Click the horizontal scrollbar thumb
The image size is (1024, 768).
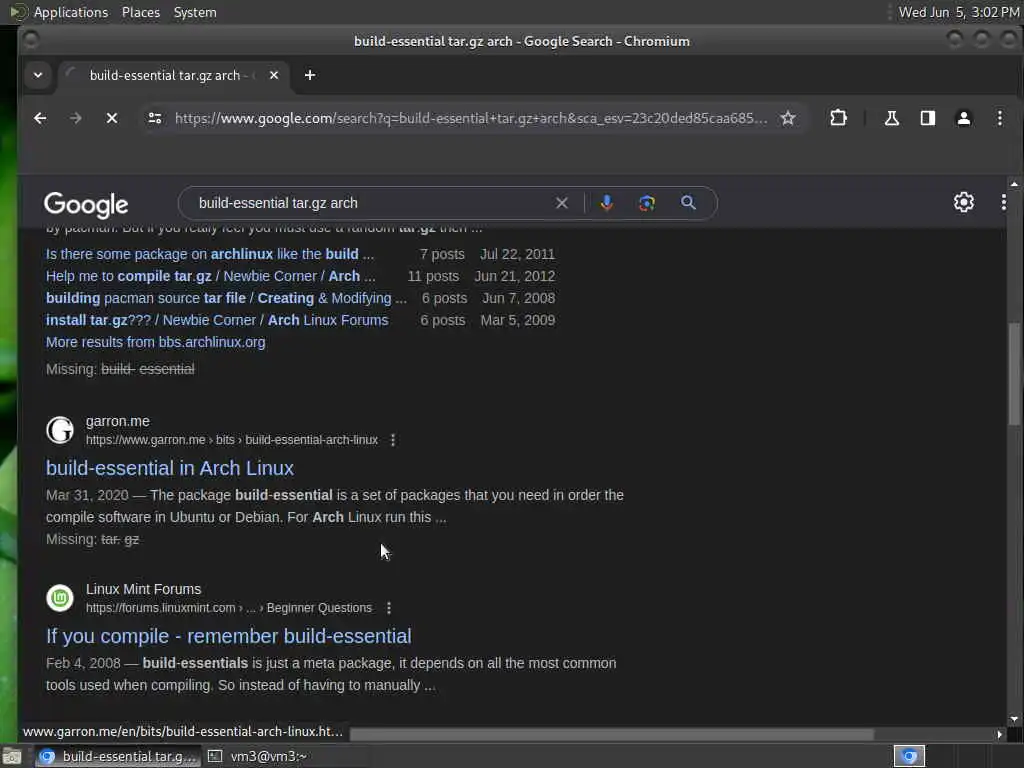pyautogui.click(x=612, y=735)
